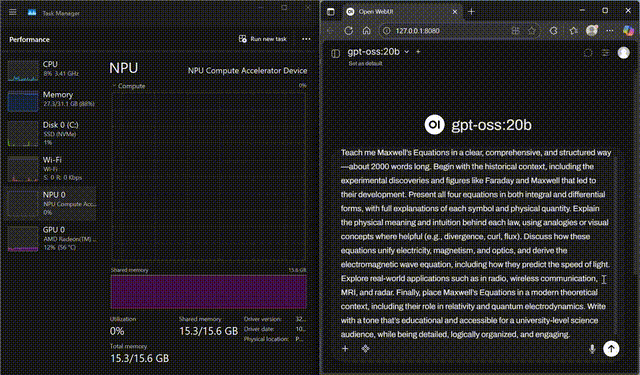Screen dimensions: 640x375
Task: Click the Driver version label
Action: click(x=262, y=319)
